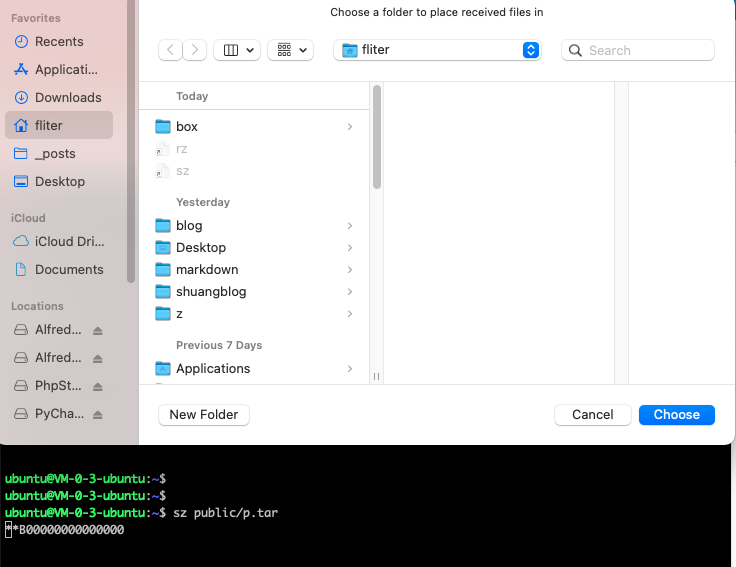Viewport: 736px width, 567px height.
Task: Expand the blog folder chevron
Action: (350, 226)
